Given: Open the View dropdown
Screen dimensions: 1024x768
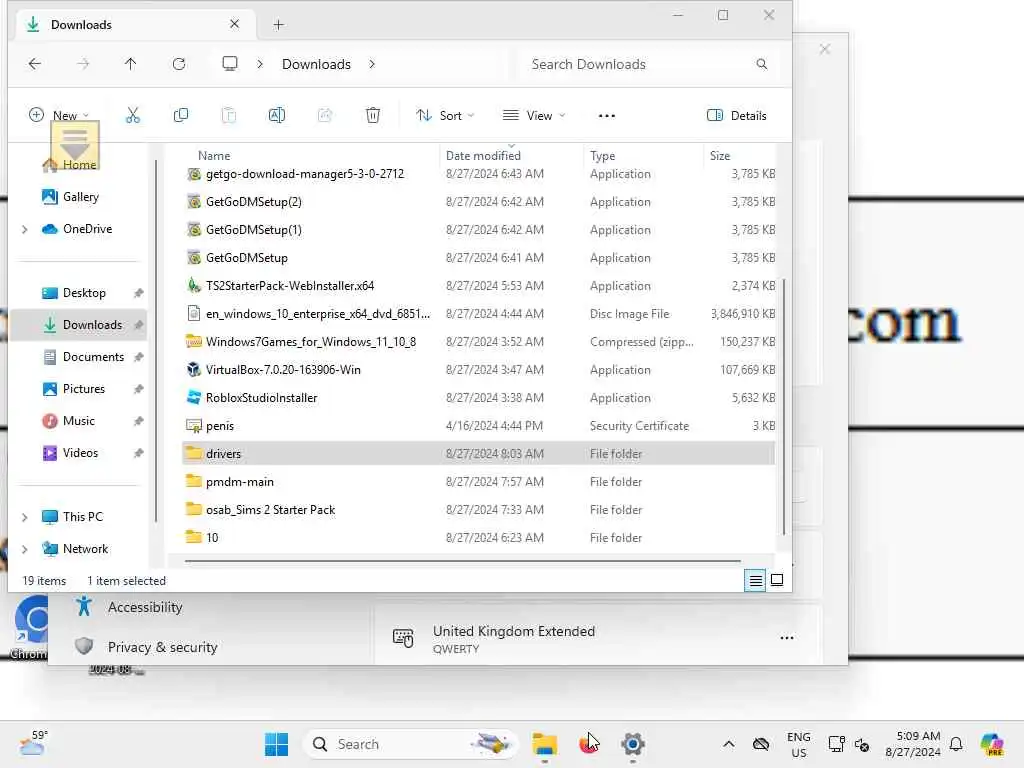Looking at the screenshot, I should (534, 116).
